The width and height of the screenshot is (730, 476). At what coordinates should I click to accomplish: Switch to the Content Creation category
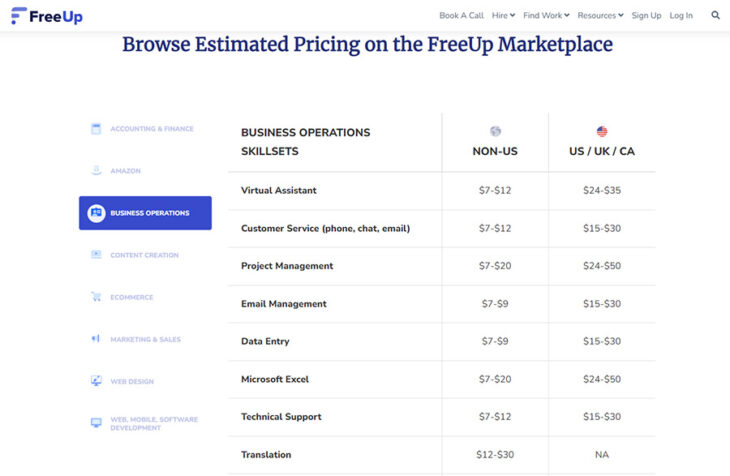(x=144, y=255)
